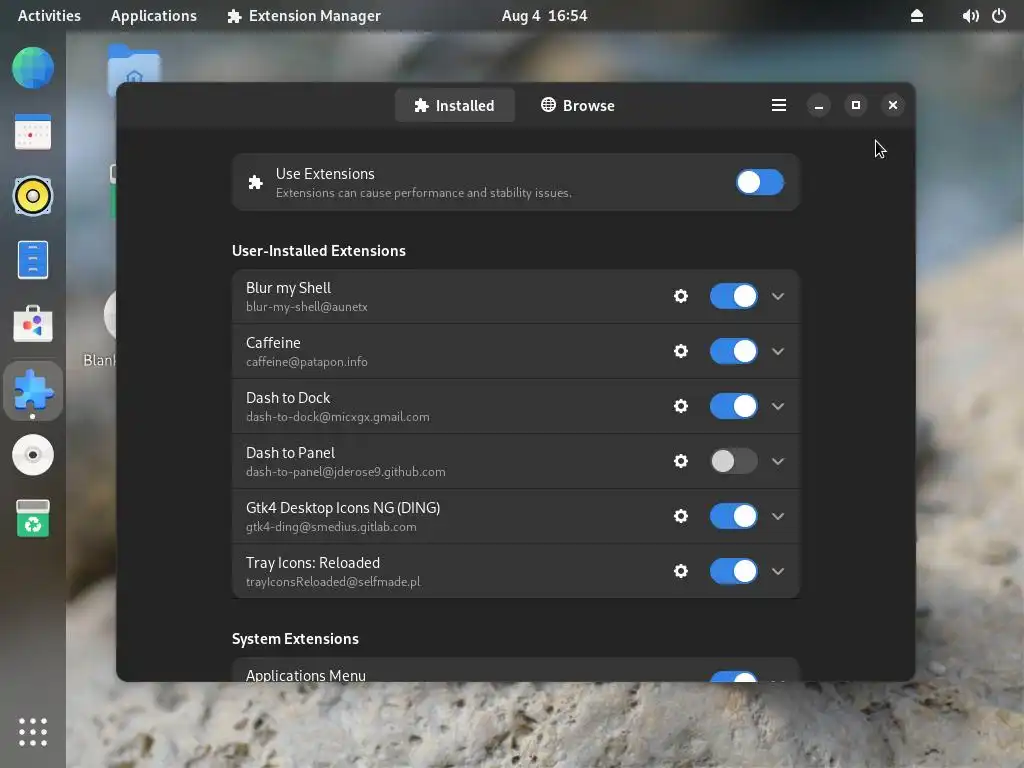
Task: Open settings gear for Caffeine extension
Action: (x=680, y=351)
